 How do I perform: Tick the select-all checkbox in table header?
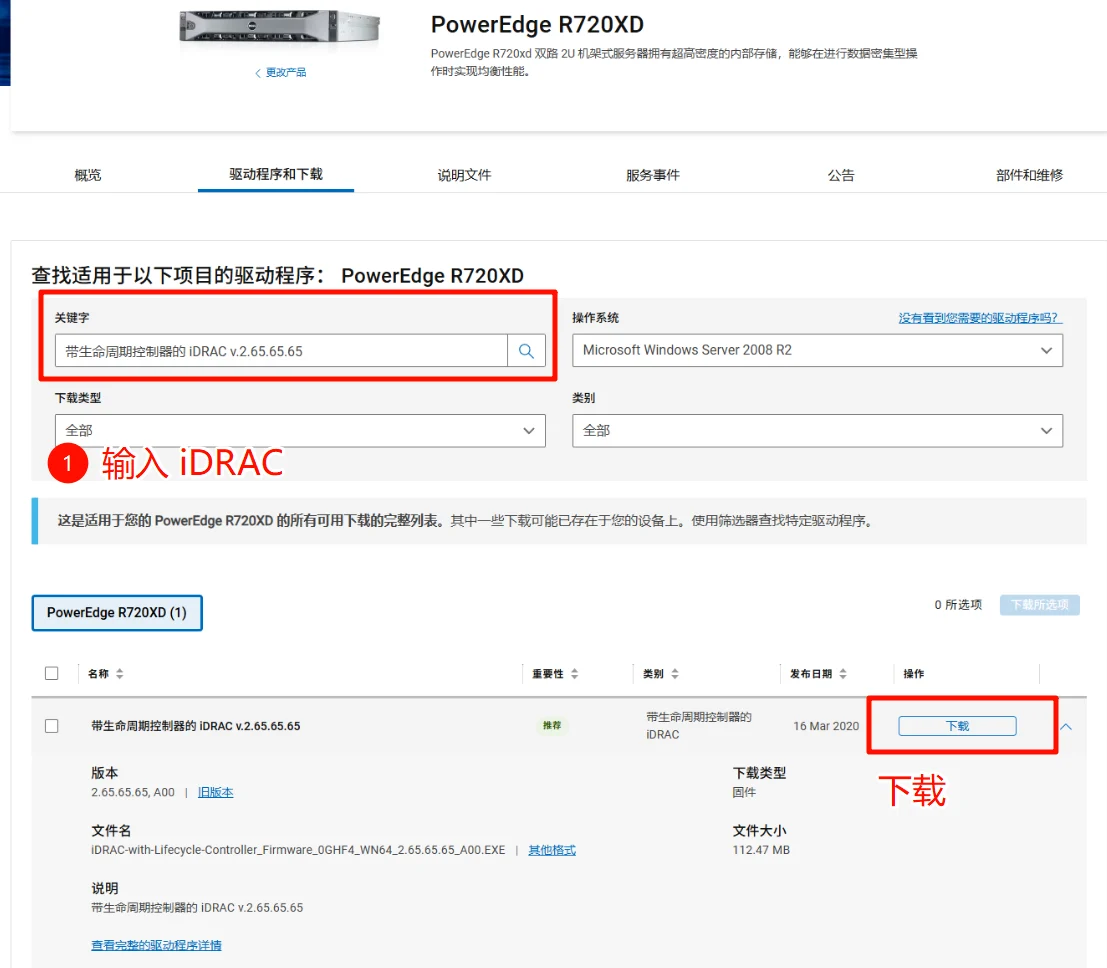(52, 673)
